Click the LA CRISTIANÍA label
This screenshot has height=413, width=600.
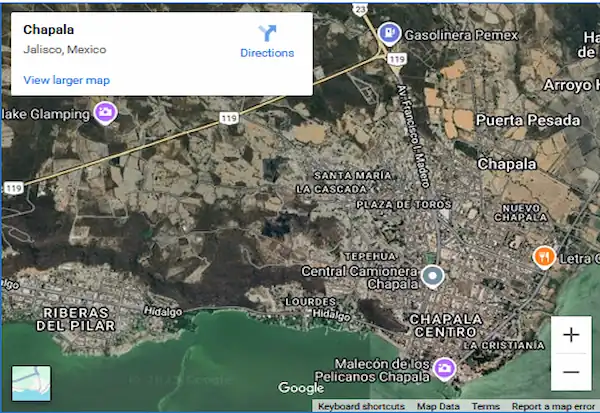(504, 345)
